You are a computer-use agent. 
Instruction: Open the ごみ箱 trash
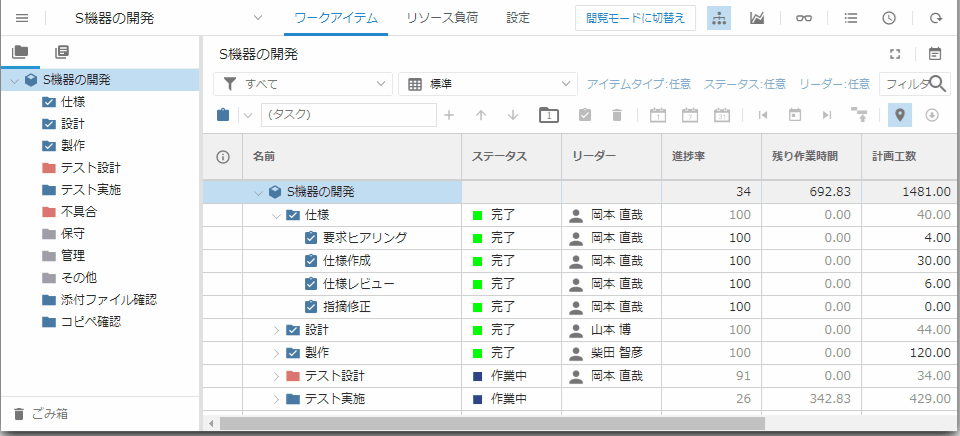(40, 414)
